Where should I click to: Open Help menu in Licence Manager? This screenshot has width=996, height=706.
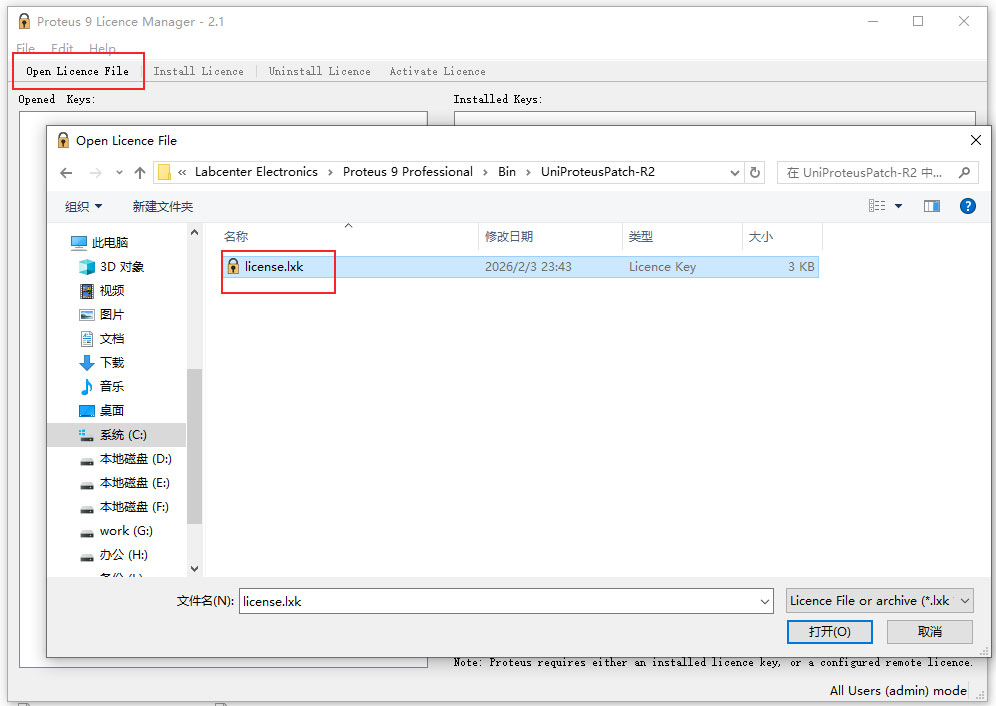[102, 48]
